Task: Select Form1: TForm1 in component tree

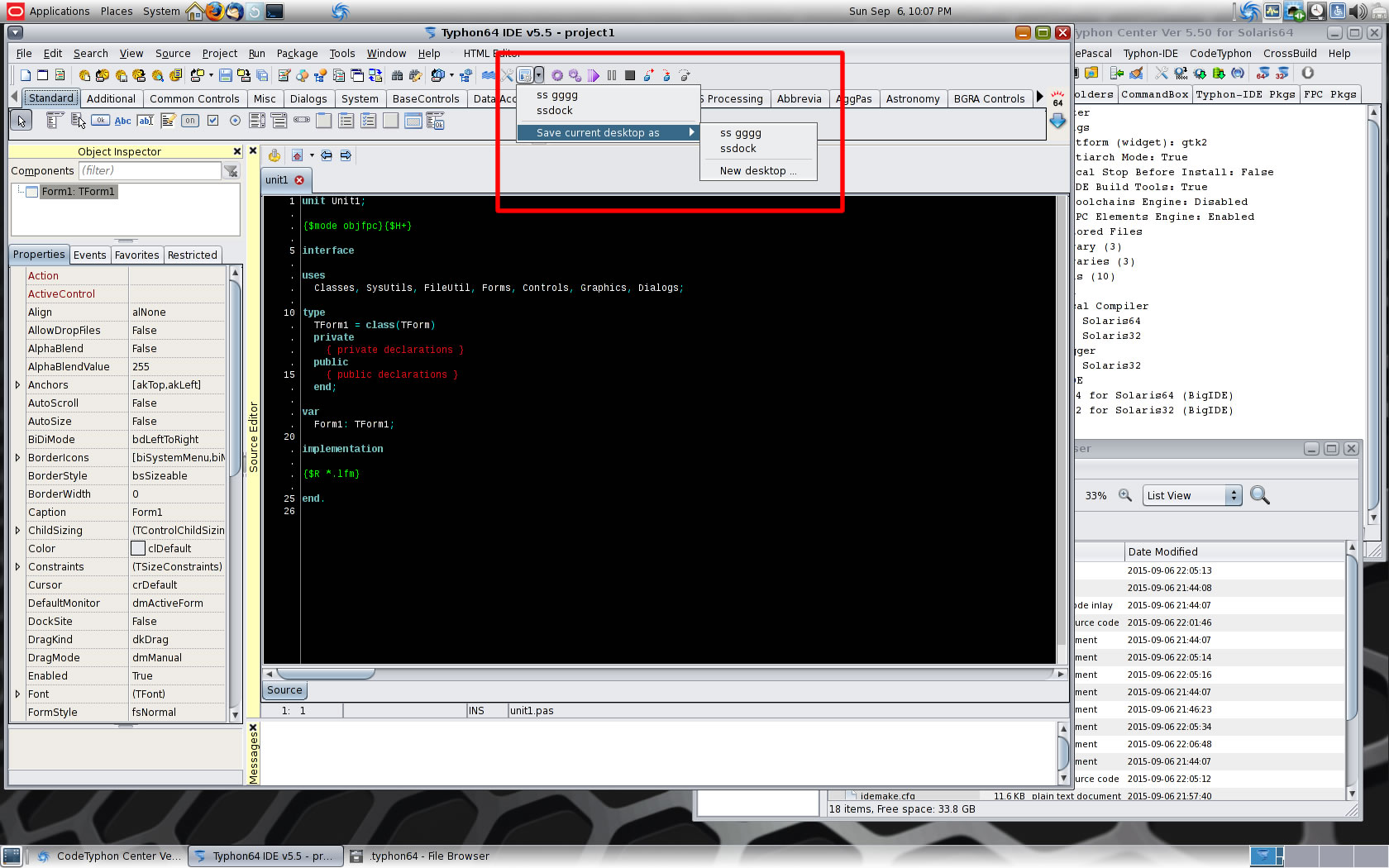Action: (x=79, y=191)
